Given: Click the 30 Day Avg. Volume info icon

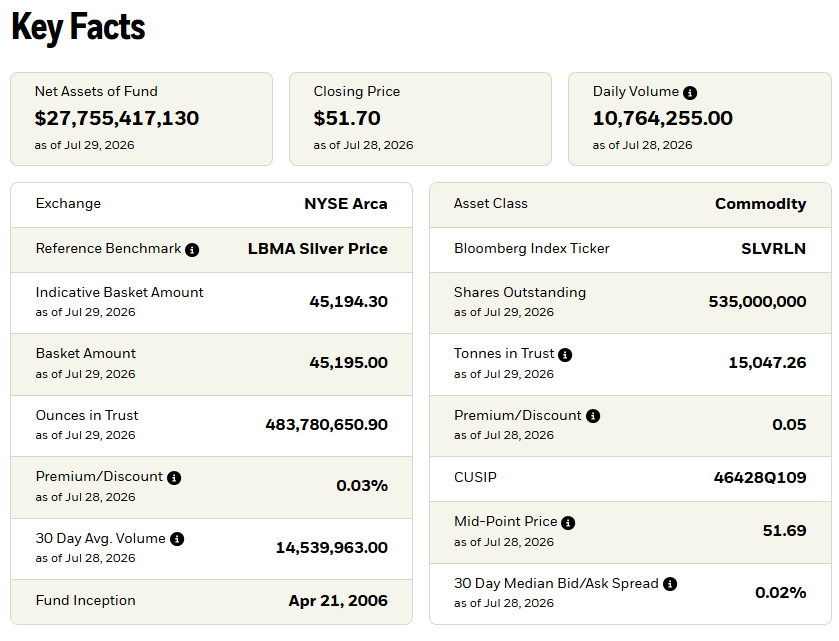Looking at the screenshot, I should pos(177,539).
